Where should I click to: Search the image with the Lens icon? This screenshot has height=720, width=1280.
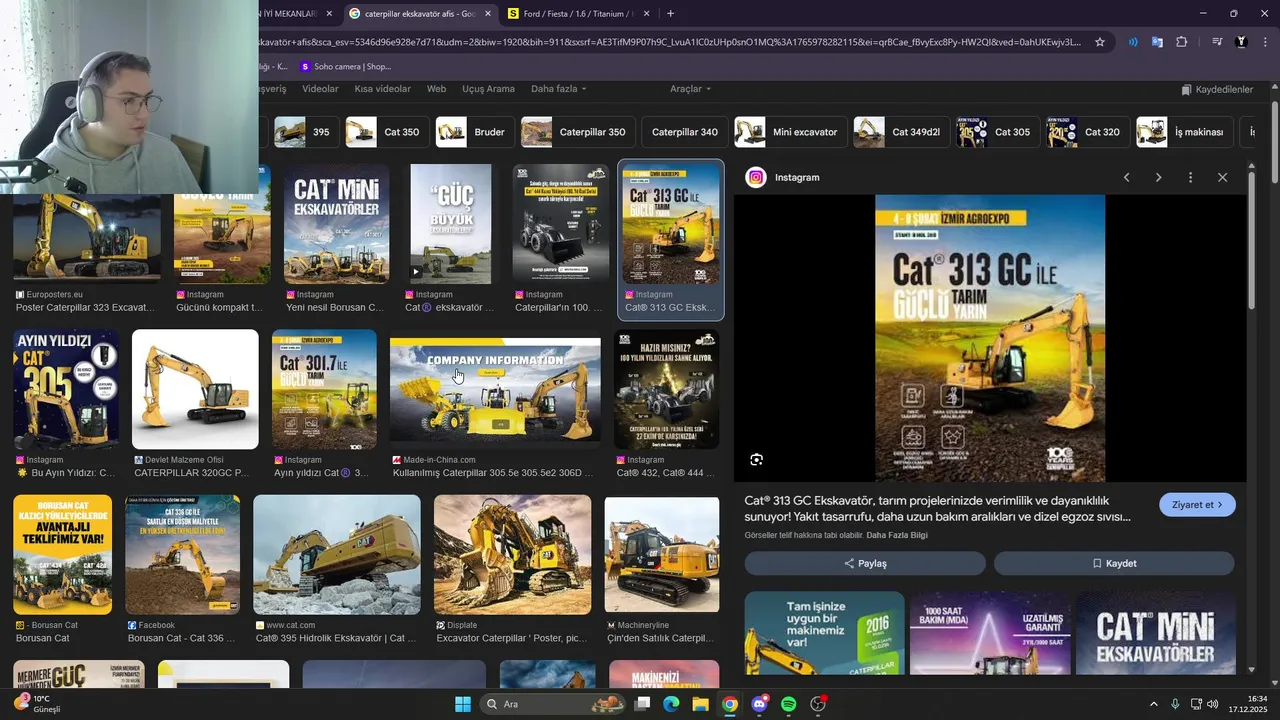point(757,459)
